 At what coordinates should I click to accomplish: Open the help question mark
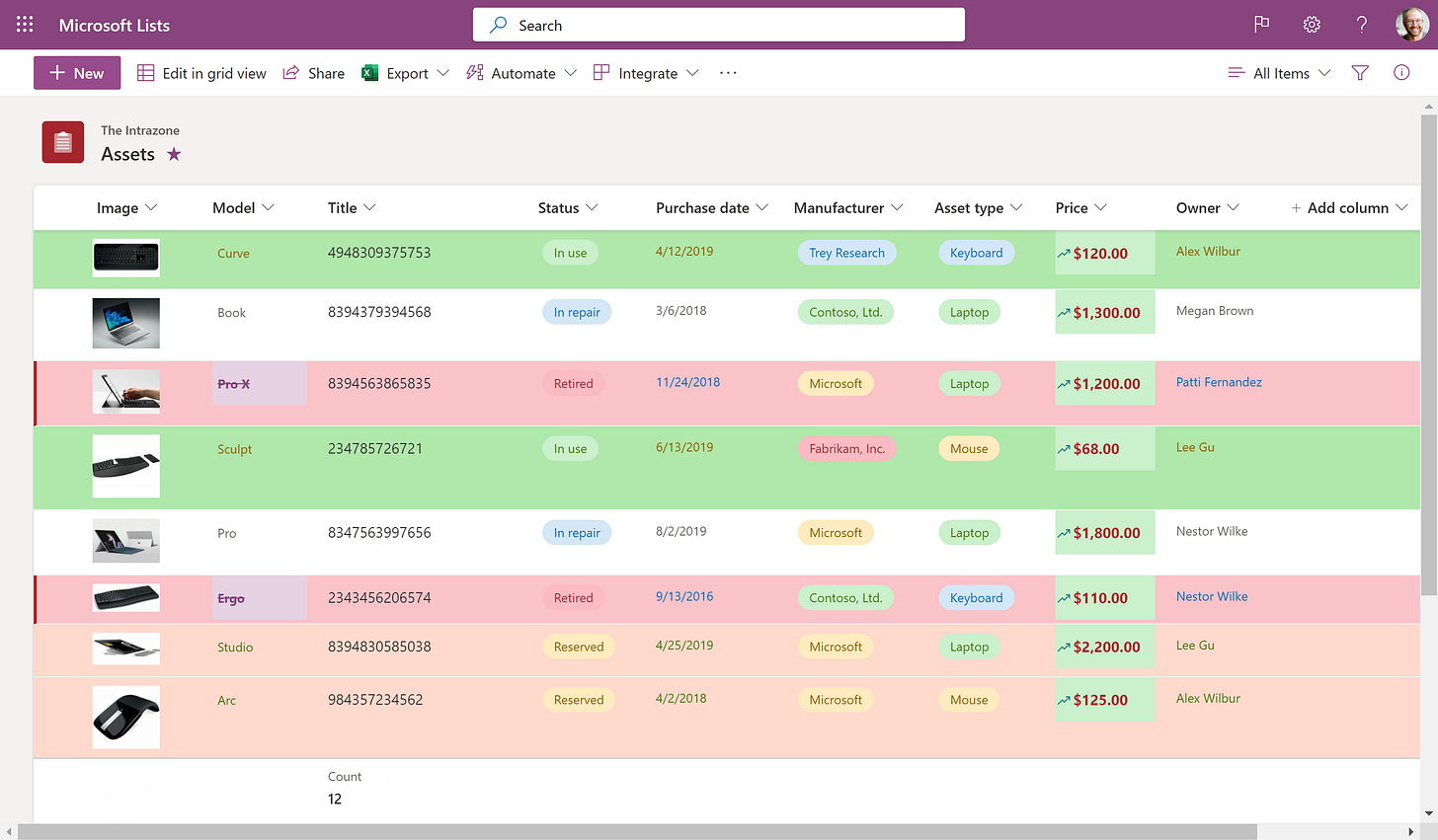pyautogui.click(x=1362, y=25)
